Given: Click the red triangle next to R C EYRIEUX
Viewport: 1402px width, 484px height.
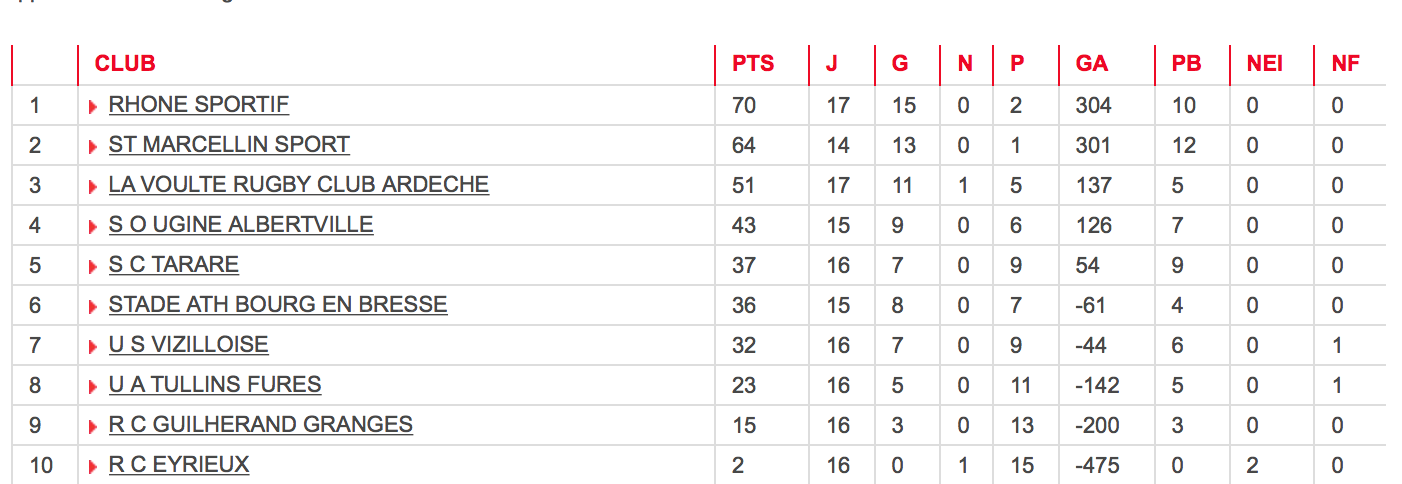Looking at the screenshot, I should pyautogui.click(x=93, y=467).
